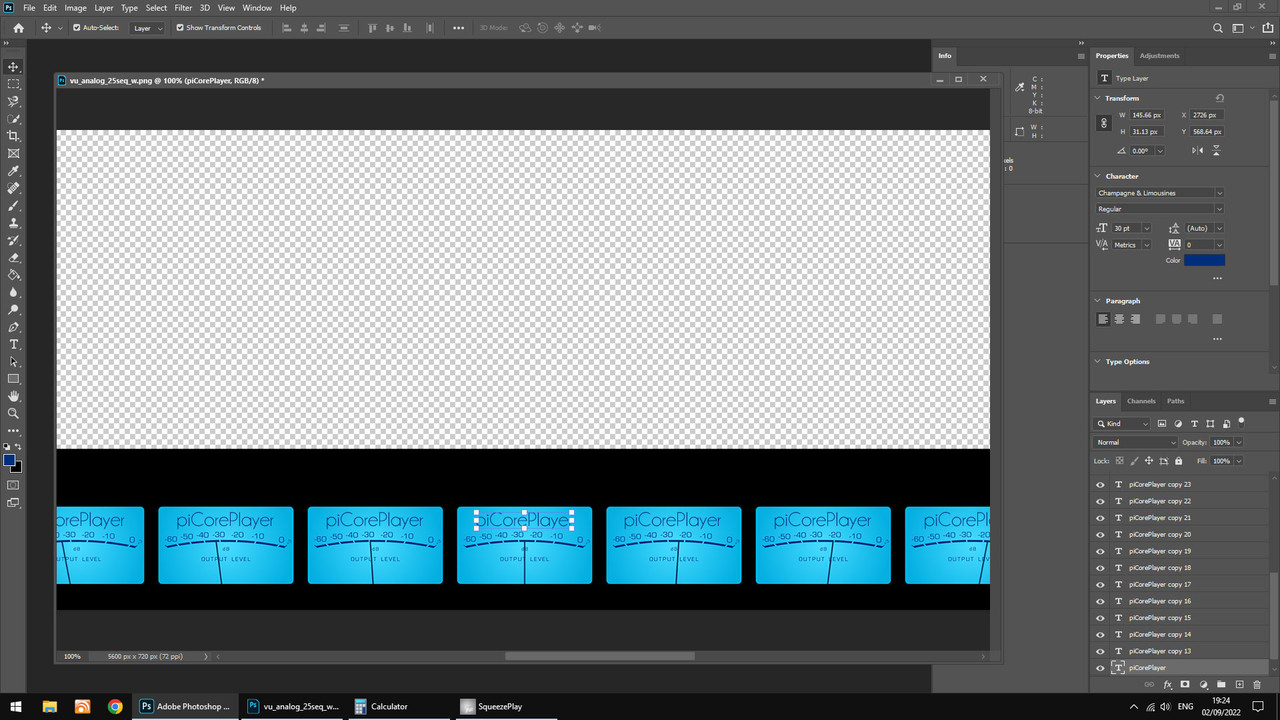This screenshot has width=1280, height=720.
Task: Click the Home icon in options bar
Action: 18,28
